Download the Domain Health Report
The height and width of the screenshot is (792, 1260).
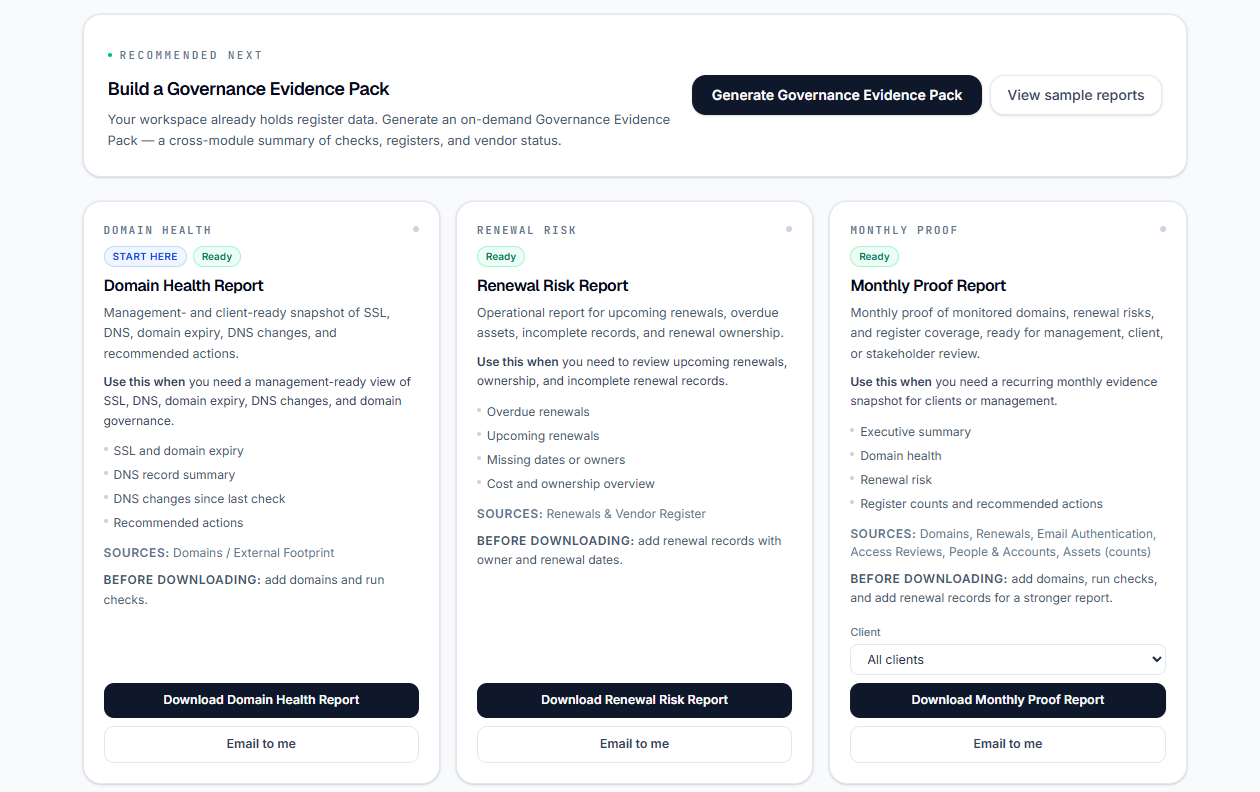tap(261, 700)
